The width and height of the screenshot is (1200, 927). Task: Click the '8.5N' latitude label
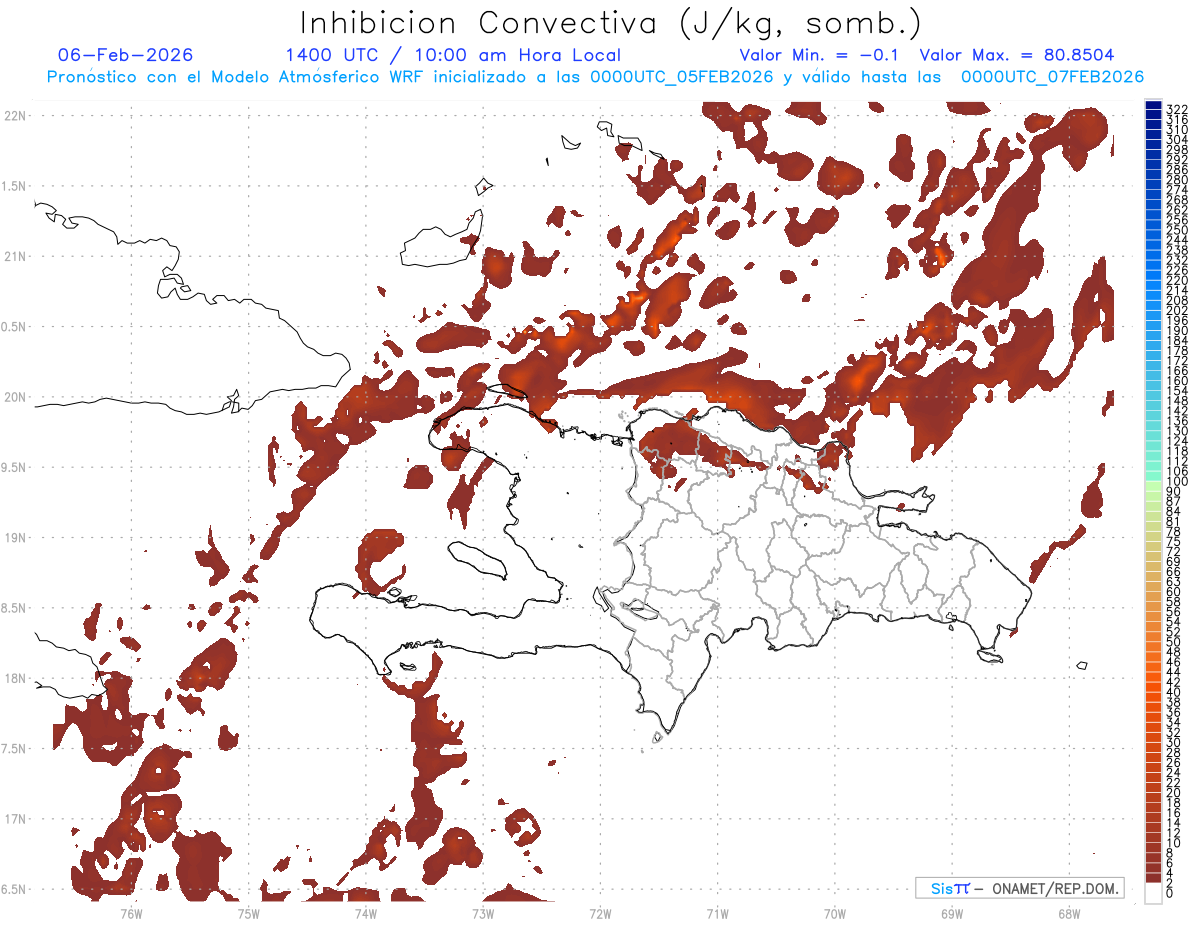point(14,608)
